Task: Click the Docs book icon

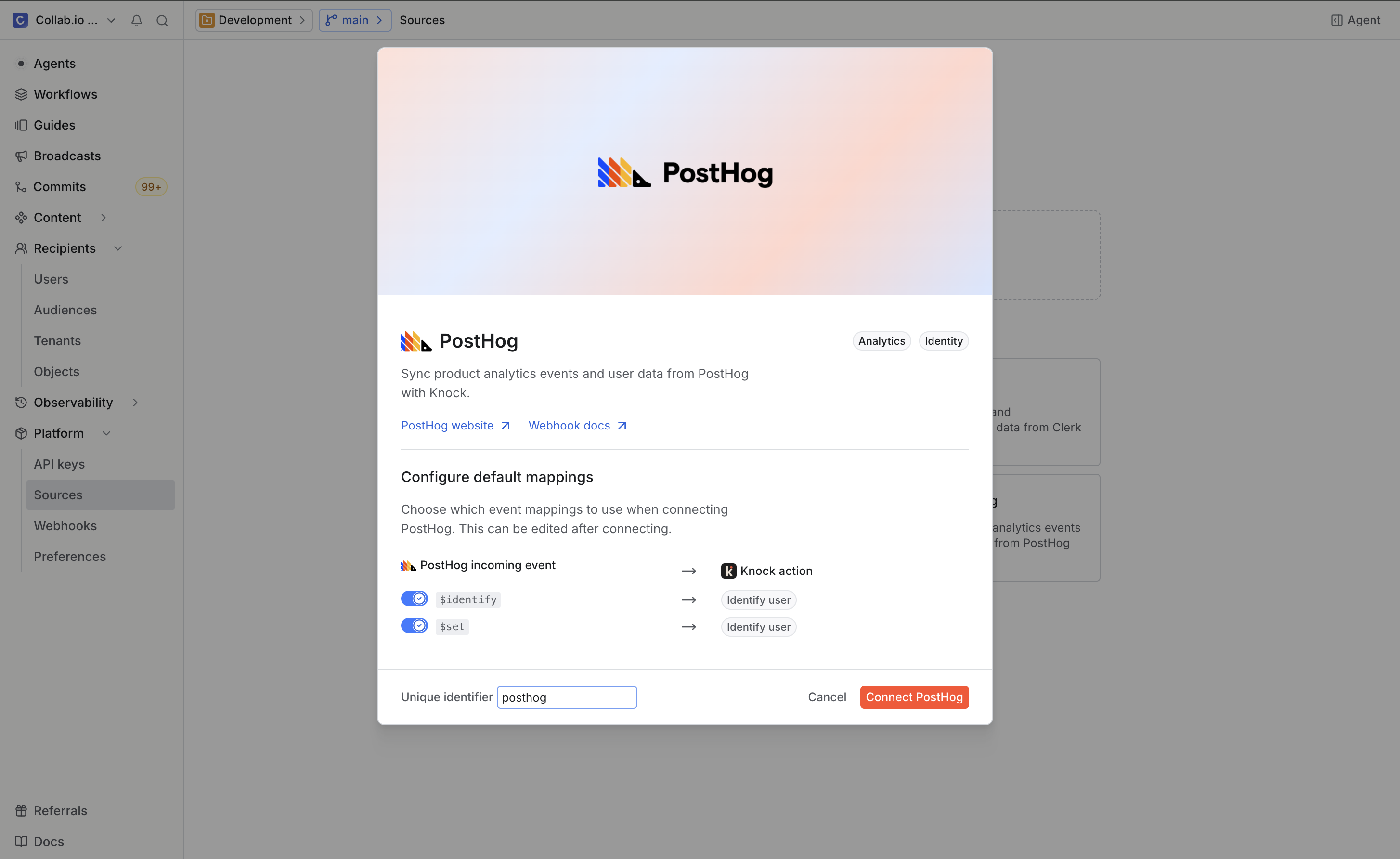Action: pos(21,841)
